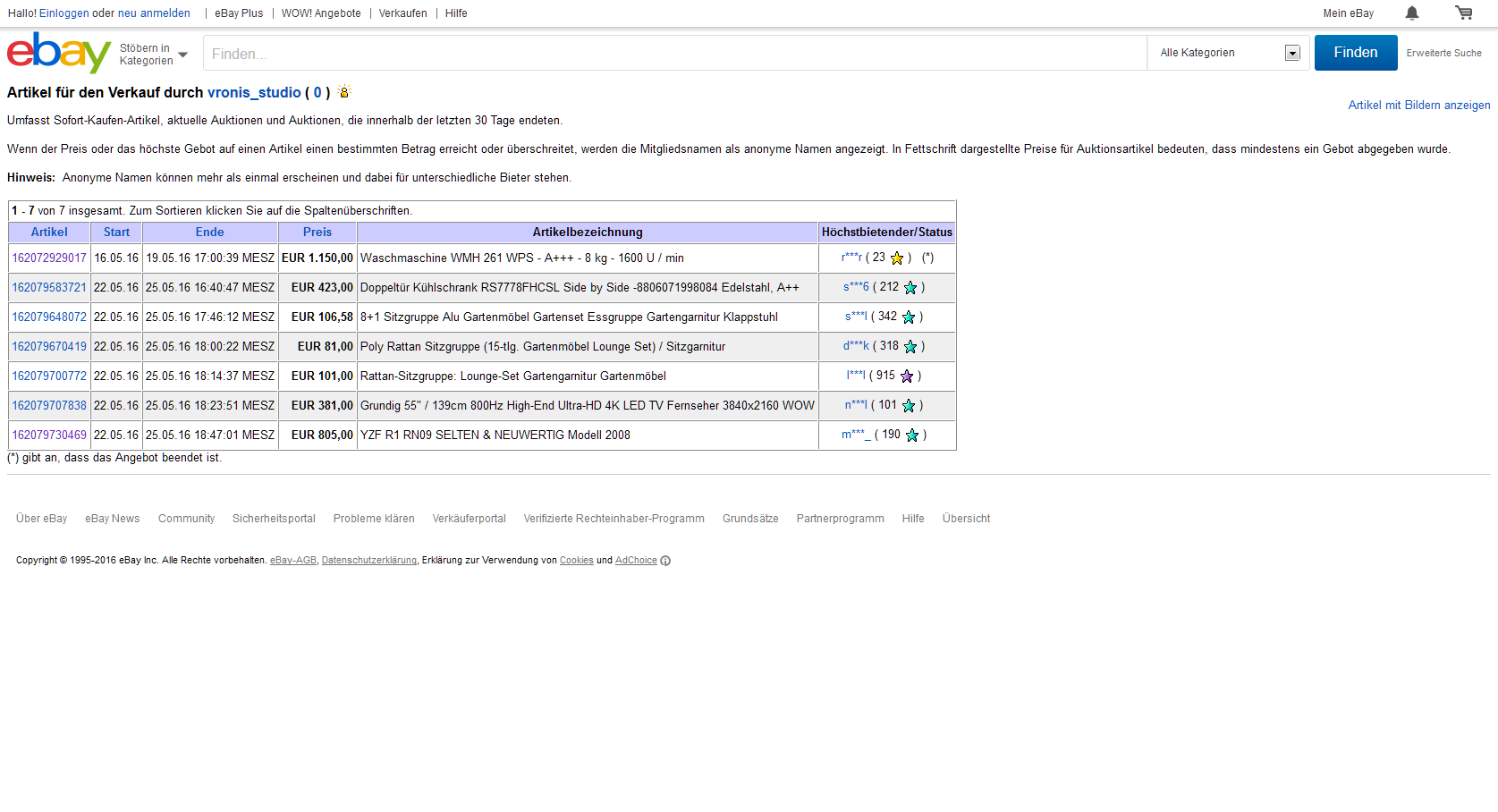This screenshot has width=1498, height=812.
Task: Open Verkaufen menu item
Action: [x=402, y=13]
